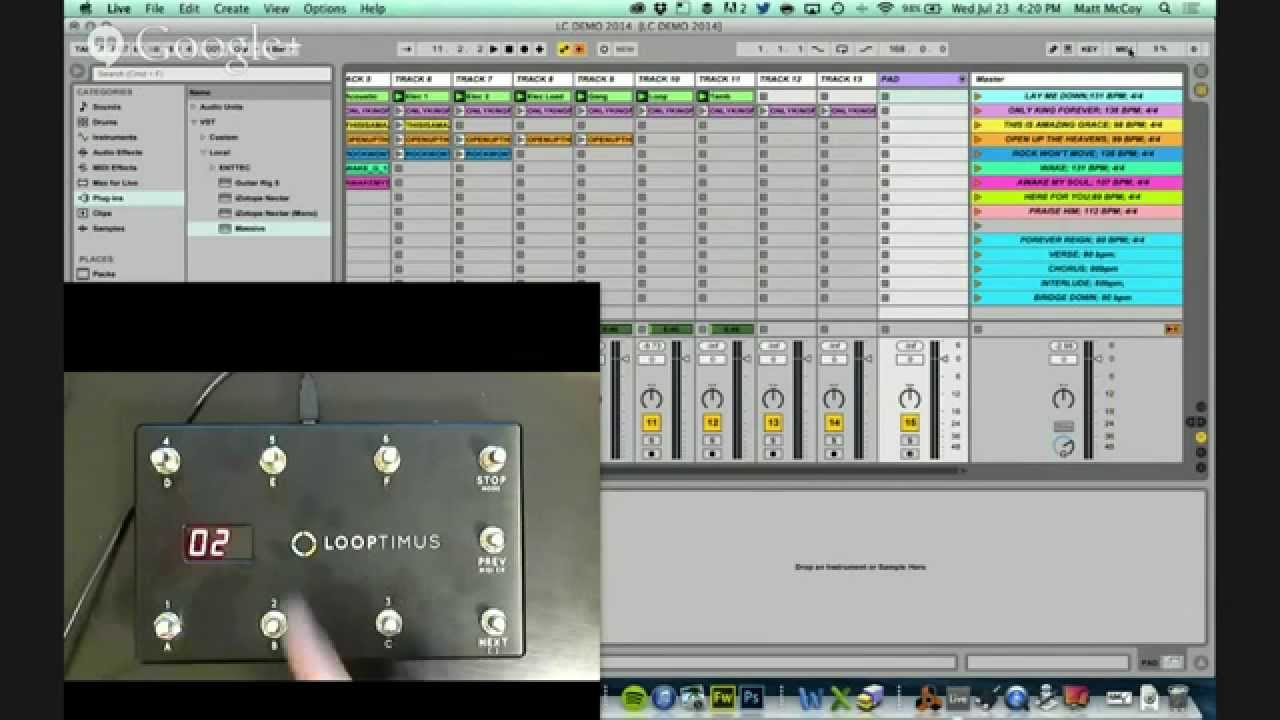Launch the Gang clip
This screenshot has height=720, width=1280.
tap(581, 97)
